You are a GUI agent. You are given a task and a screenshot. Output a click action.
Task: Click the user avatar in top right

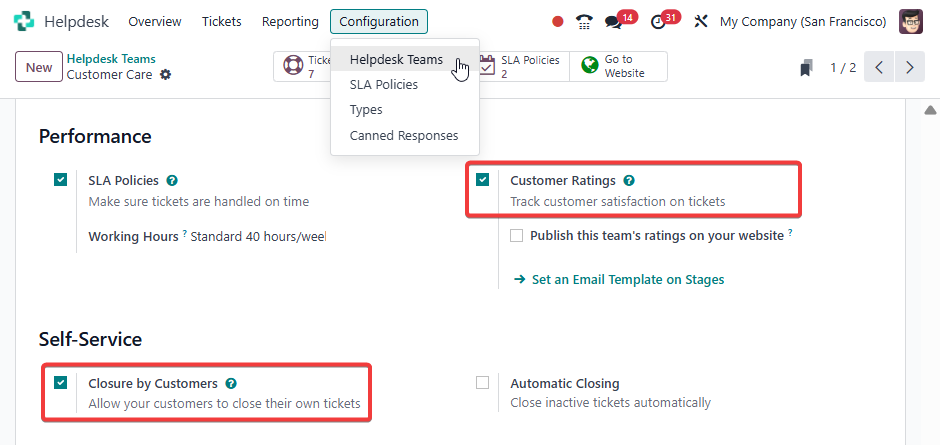910,21
